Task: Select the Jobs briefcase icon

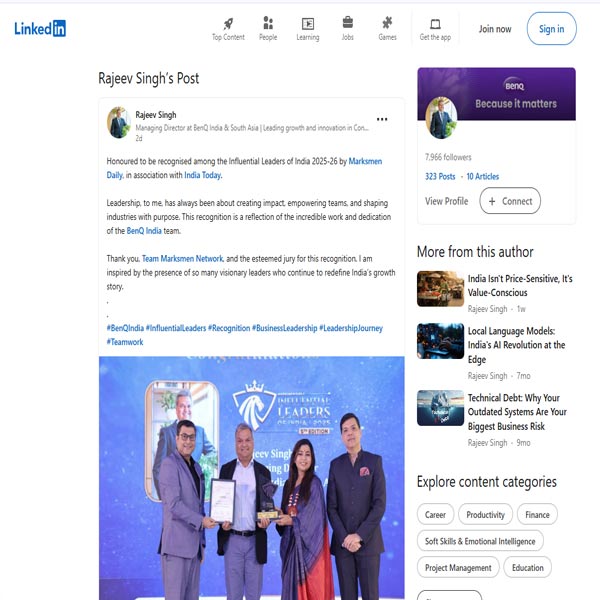Action: click(x=347, y=22)
